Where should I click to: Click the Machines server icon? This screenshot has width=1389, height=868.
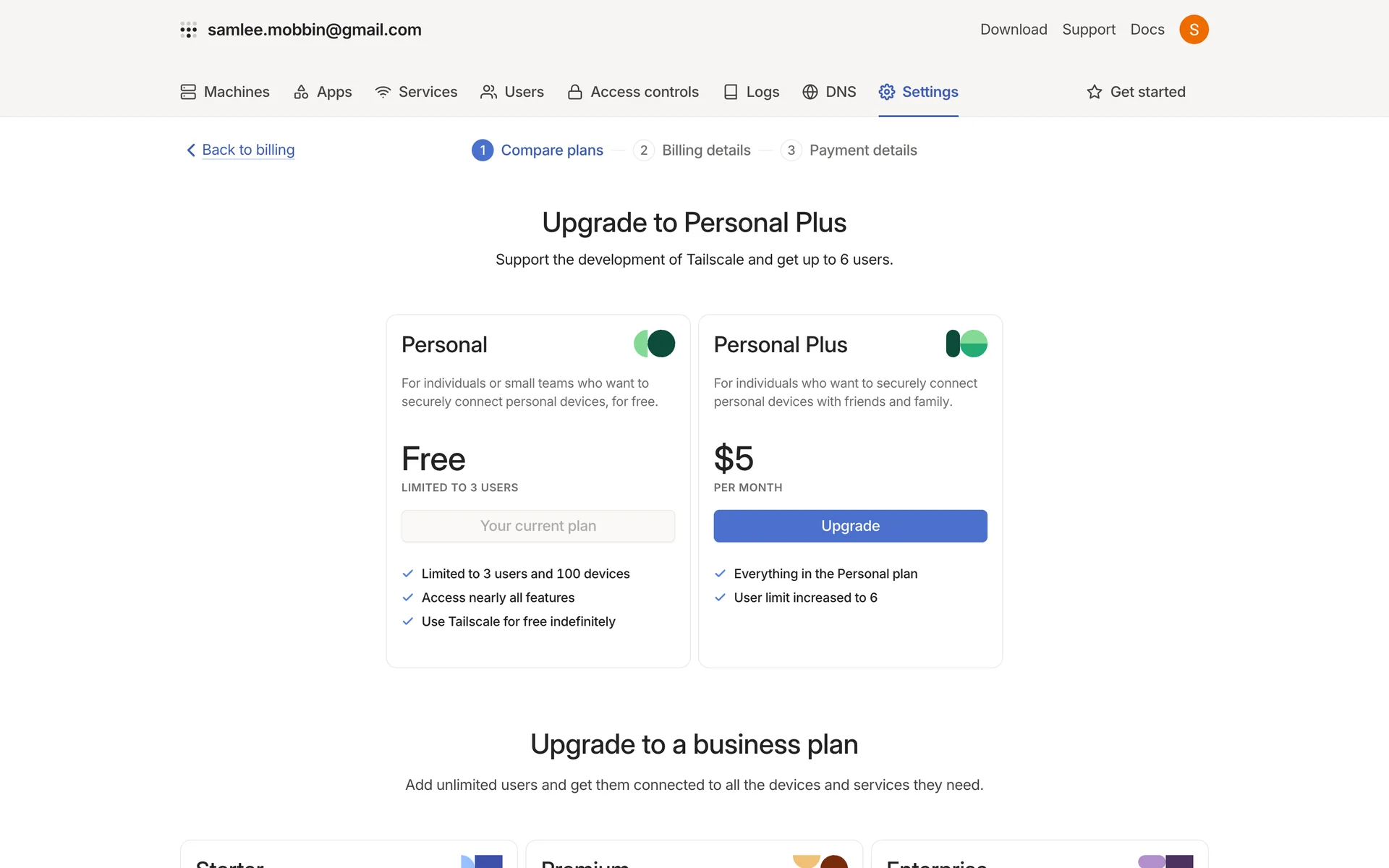(188, 92)
